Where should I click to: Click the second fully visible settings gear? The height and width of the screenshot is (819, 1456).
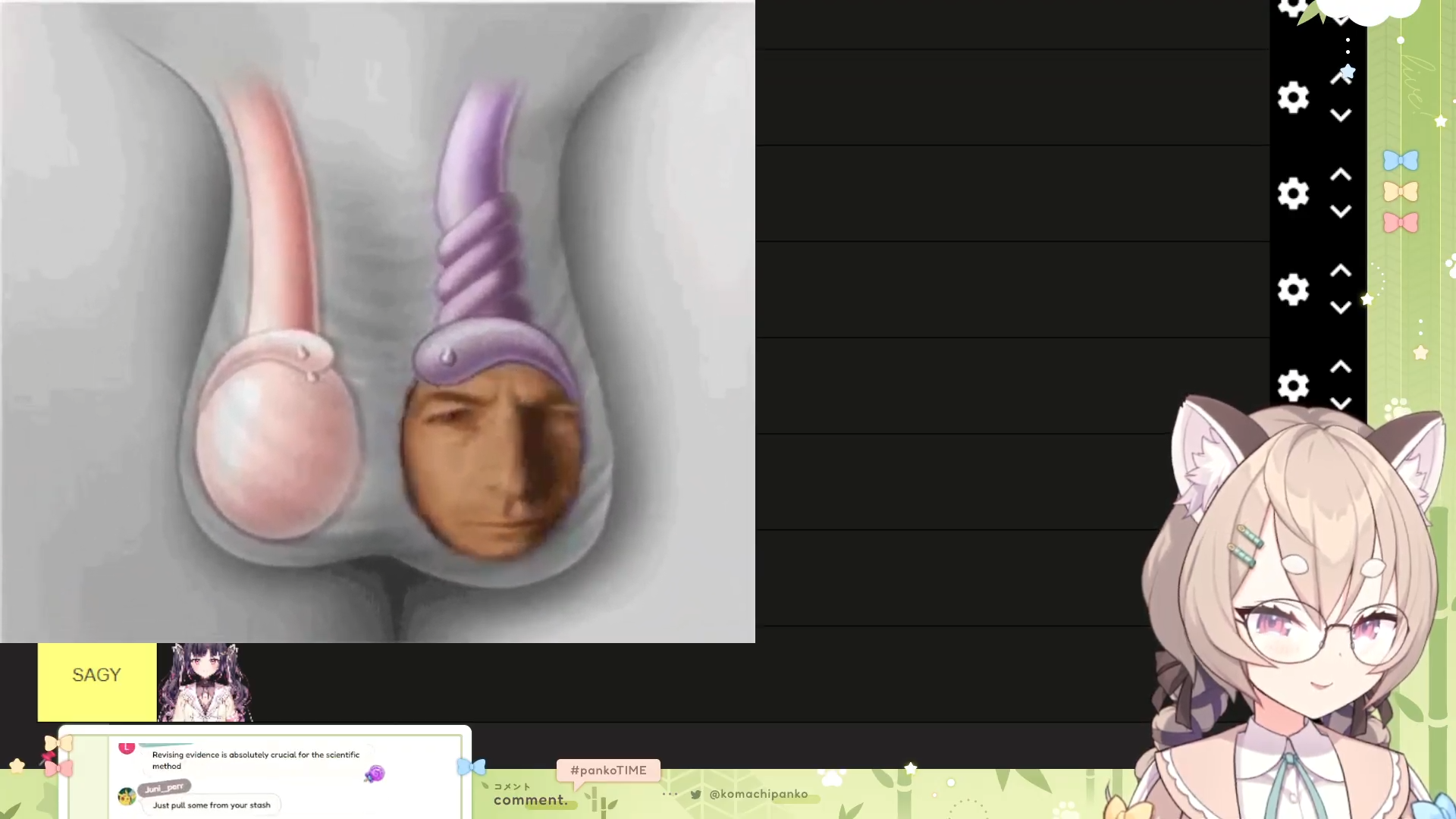pos(1293,193)
